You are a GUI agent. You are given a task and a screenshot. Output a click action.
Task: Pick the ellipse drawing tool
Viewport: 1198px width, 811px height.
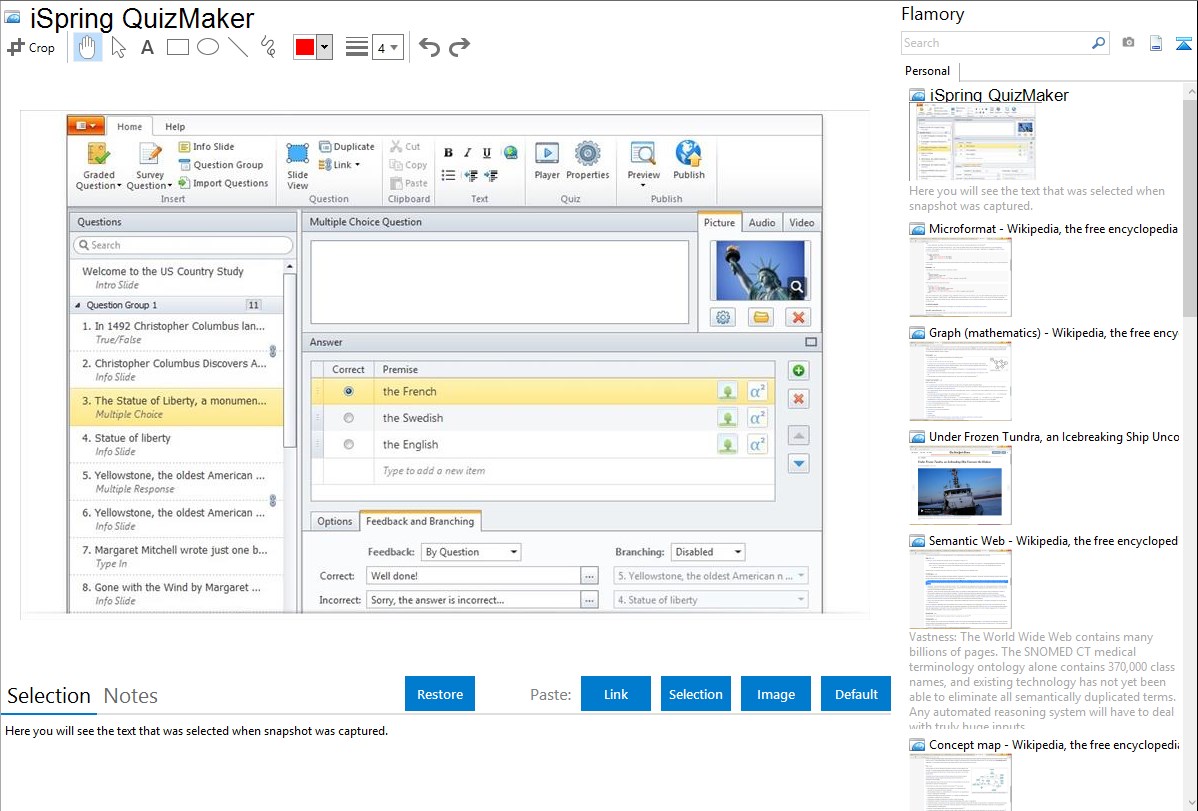(208, 47)
